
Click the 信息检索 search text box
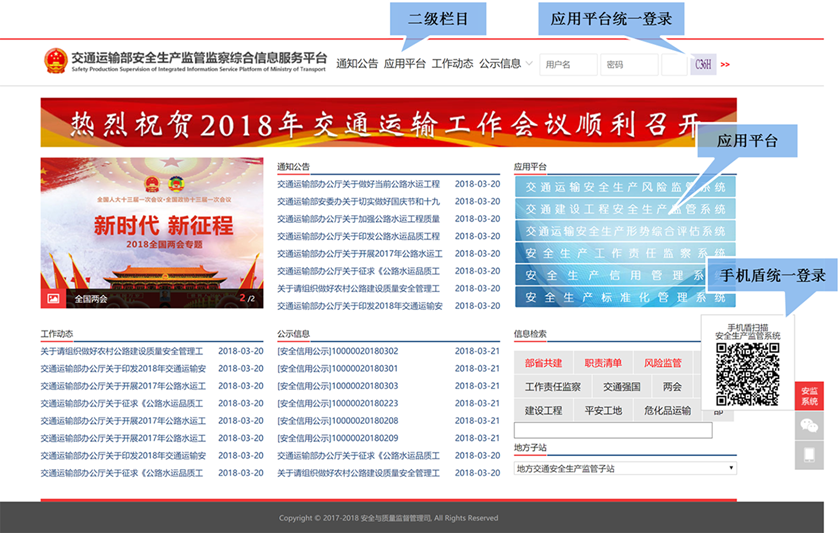tap(613, 430)
